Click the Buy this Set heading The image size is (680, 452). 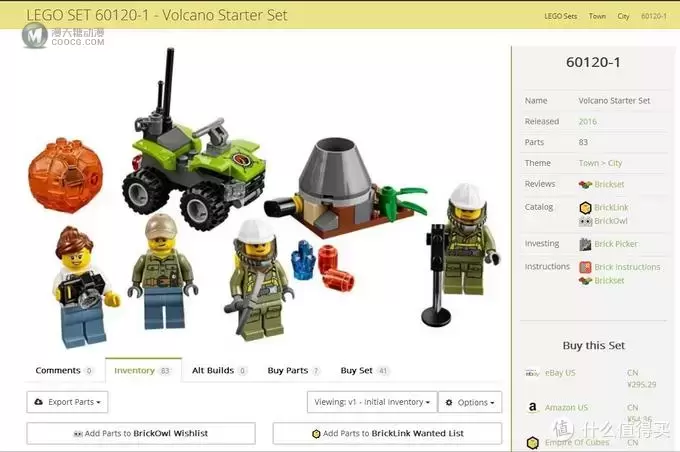[x=594, y=346]
